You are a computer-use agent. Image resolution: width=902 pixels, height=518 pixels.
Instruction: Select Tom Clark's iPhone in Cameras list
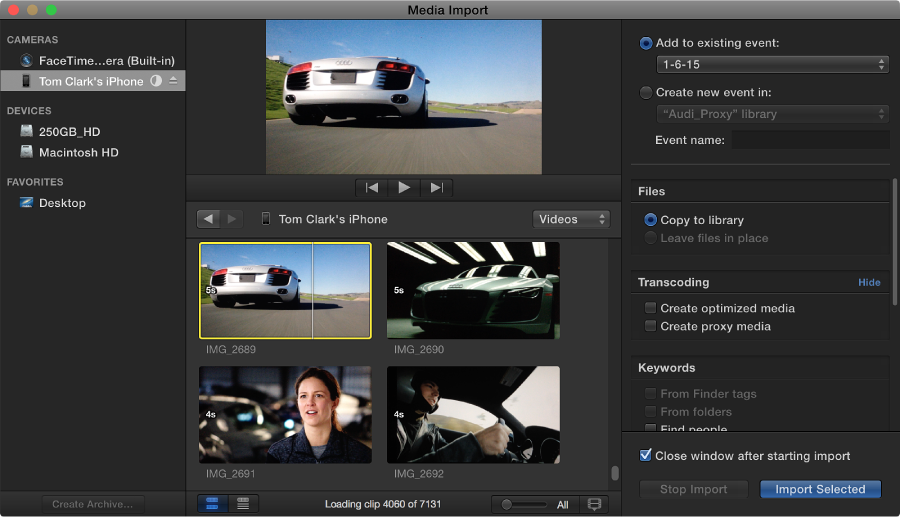tap(93, 81)
